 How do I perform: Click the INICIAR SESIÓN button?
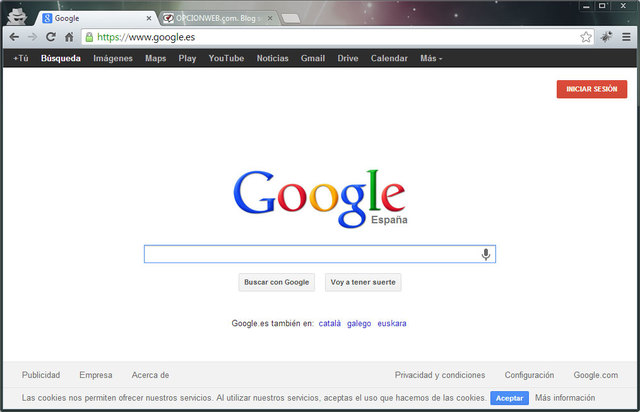pyautogui.click(x=592, y=89)
